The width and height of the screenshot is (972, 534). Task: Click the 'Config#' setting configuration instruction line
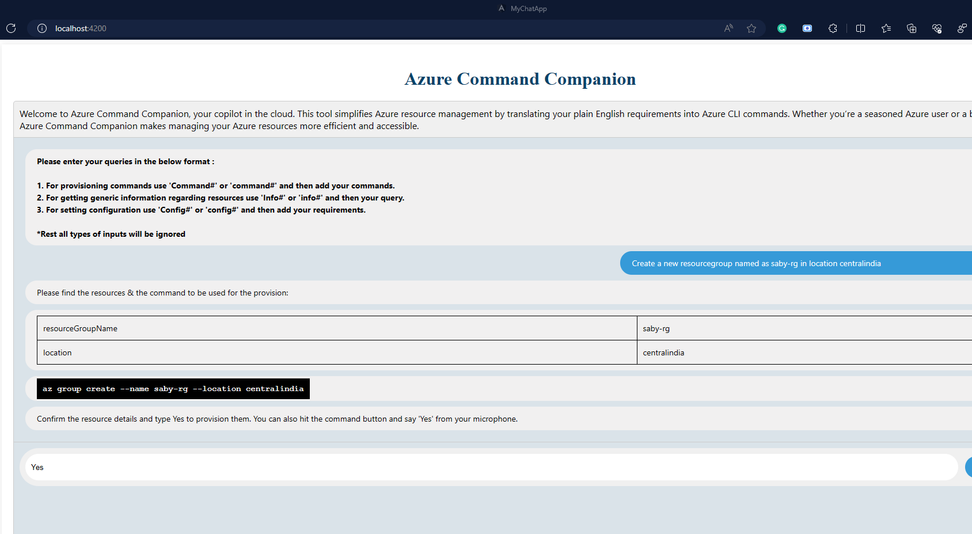201,210
